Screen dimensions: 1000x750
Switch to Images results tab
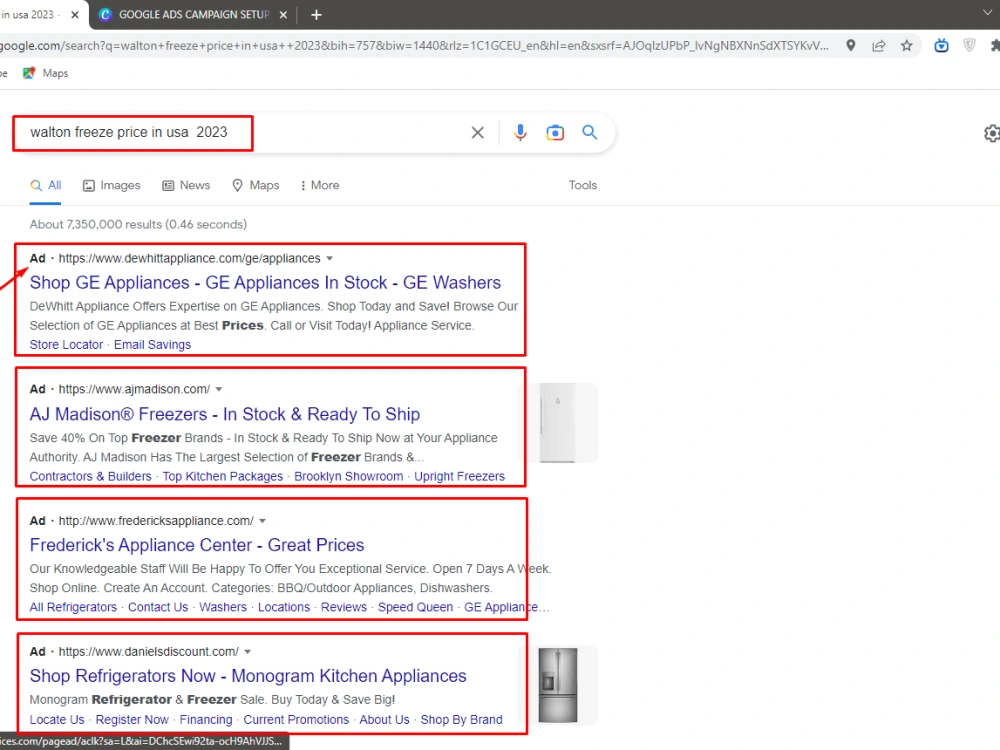[112, 186]
